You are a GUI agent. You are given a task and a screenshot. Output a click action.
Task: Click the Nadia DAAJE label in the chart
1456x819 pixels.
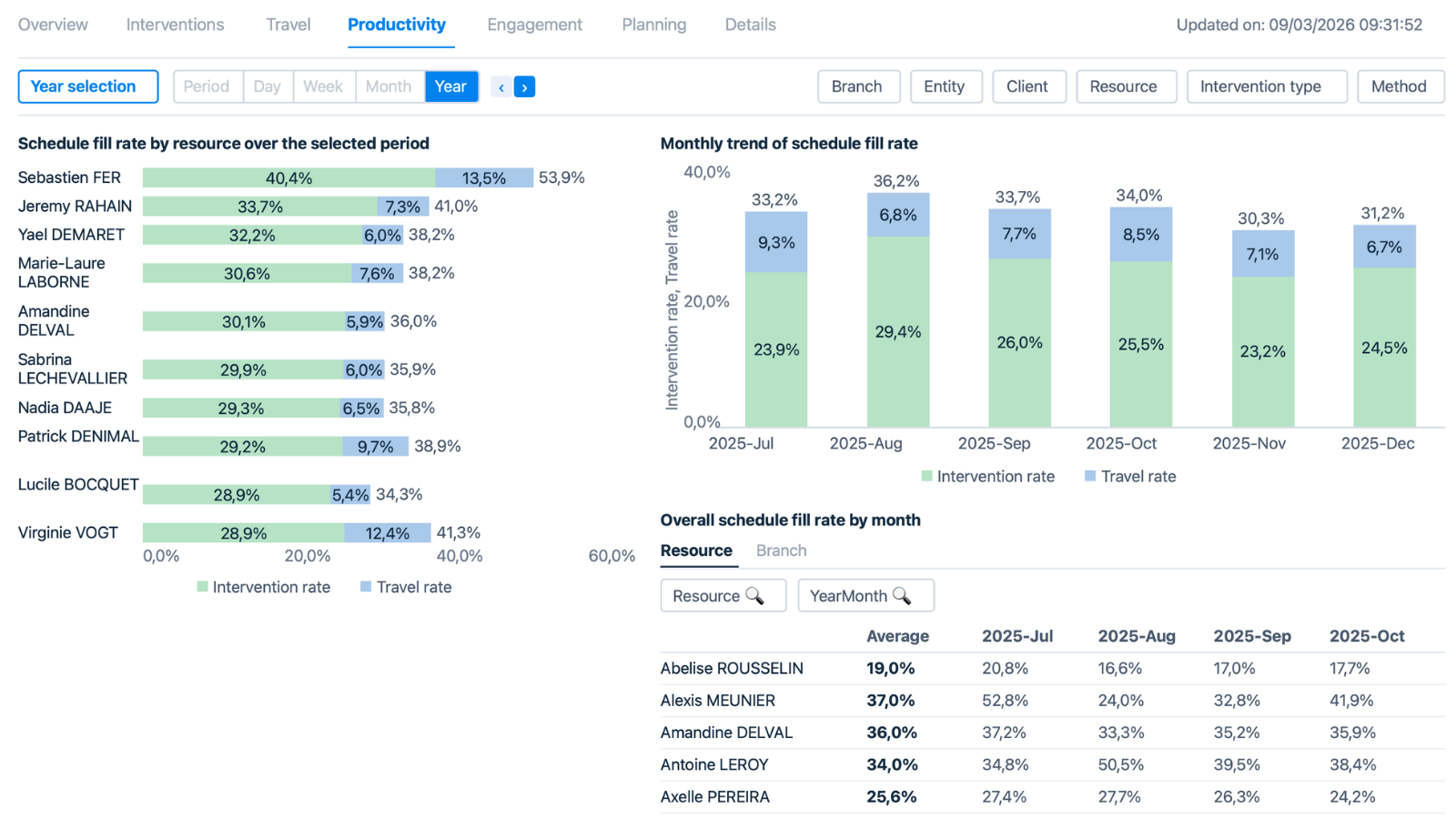65,408
